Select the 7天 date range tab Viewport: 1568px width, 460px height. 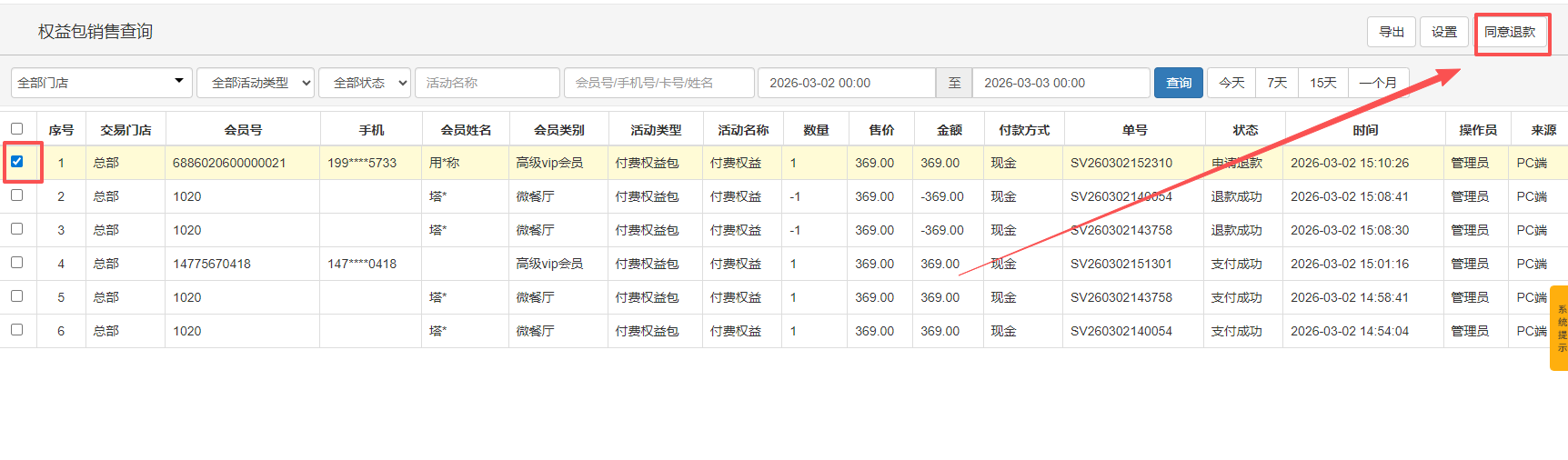[x=1277, y=83]
